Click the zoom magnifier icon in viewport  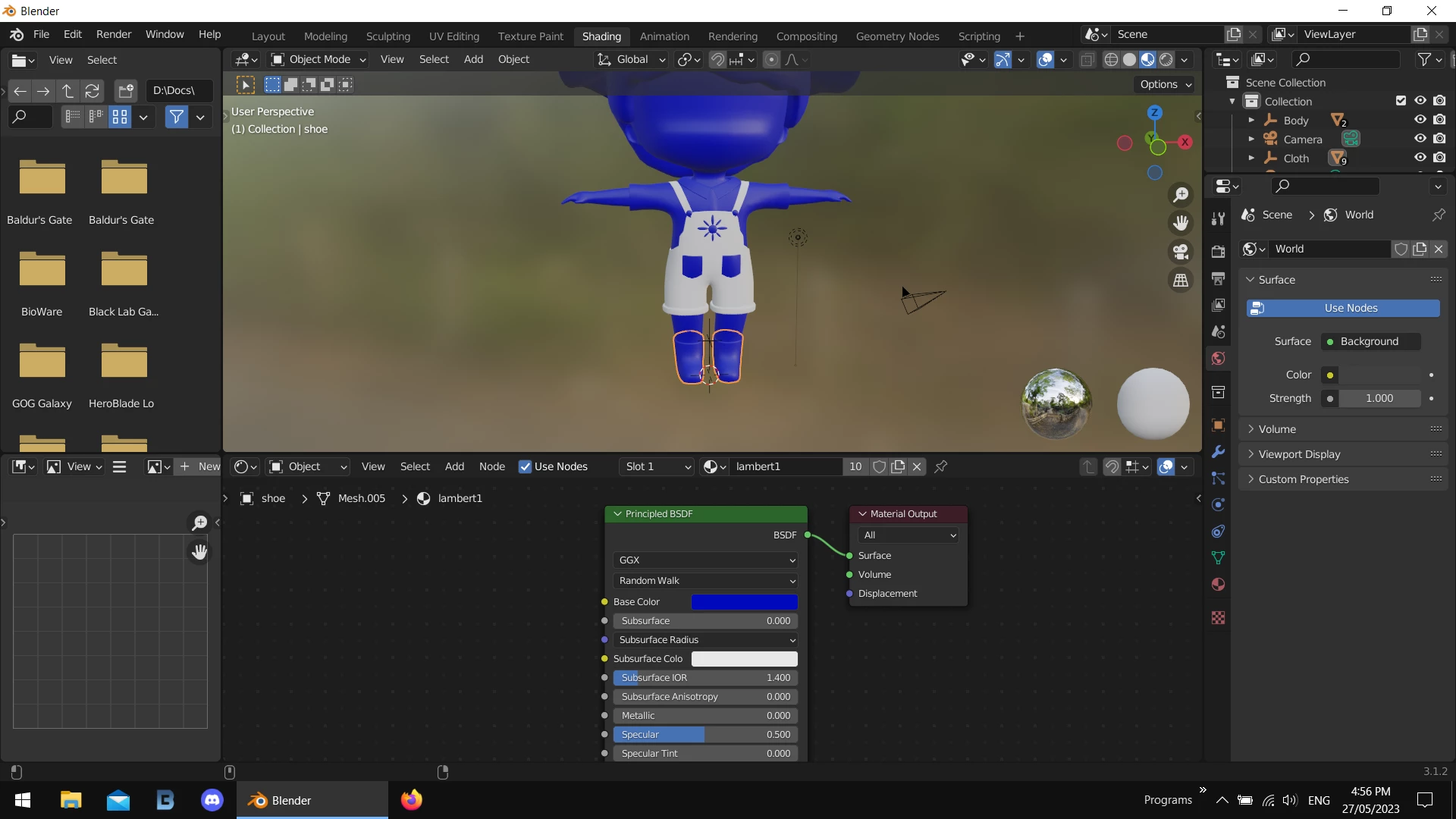[x=1181, y=195]
